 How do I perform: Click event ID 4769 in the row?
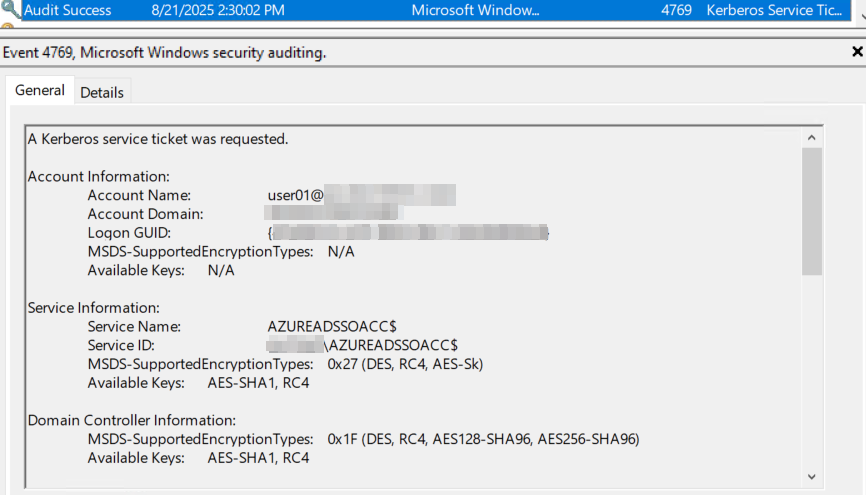pos(677,10)
